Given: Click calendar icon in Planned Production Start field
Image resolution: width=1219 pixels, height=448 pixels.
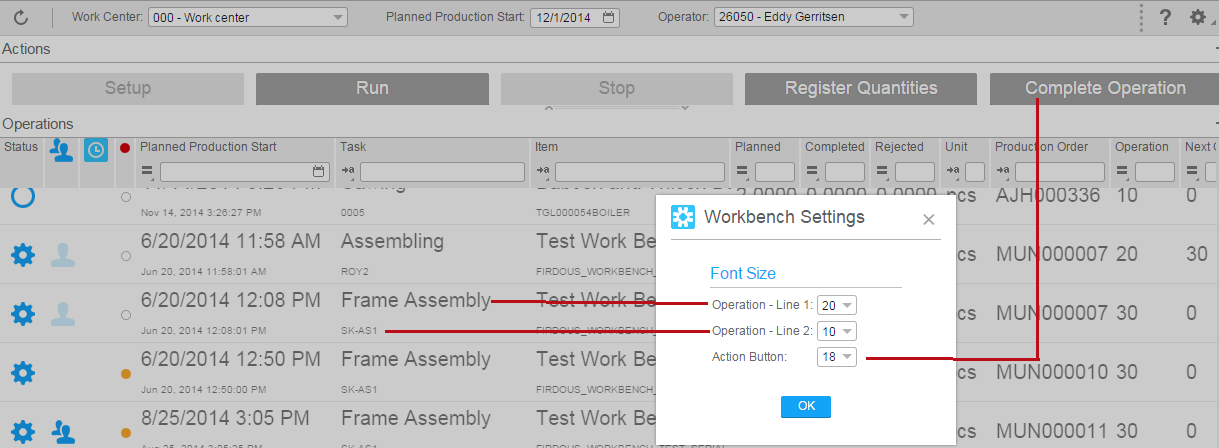Looking at the screenshot, I should [609, 17].
